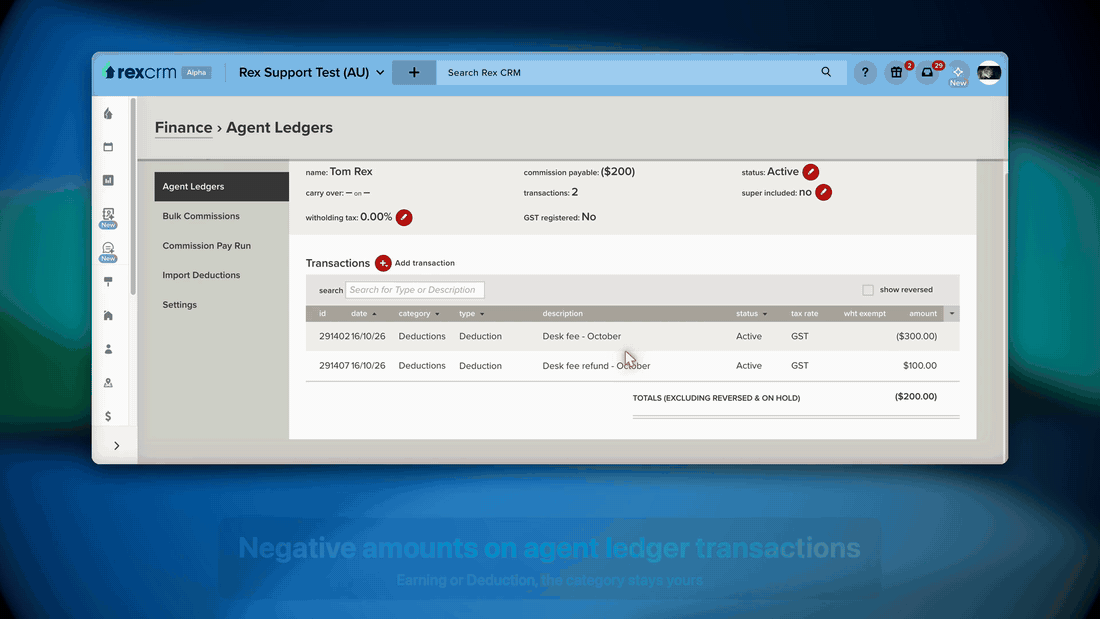Edit the Active status pencil icon
Viewport: 1100px width, 619px height.
[810, 172]
